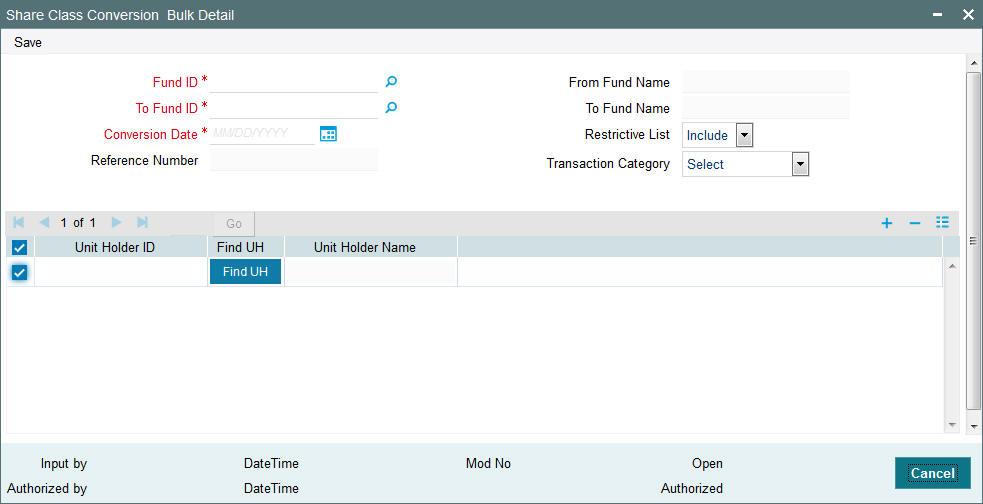Delete selected row with minus icon

[915, 223]
